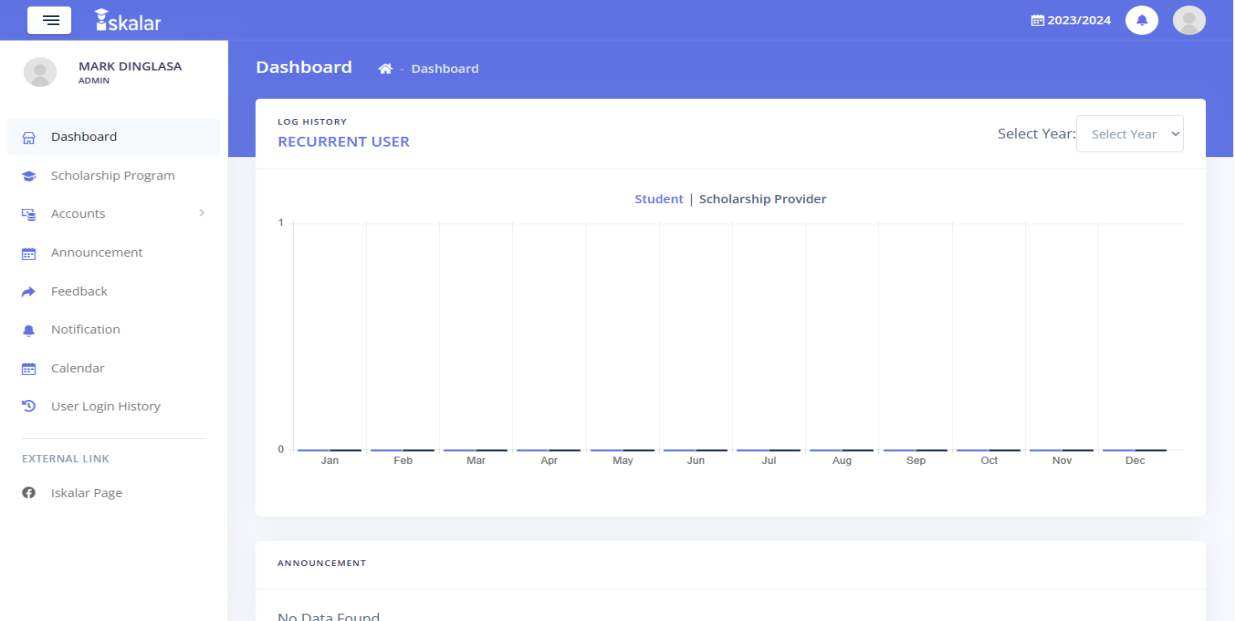Open the User Login History page
Image resolution: width=1235 pixels, height=621 pixels.
tap(105, 406)
